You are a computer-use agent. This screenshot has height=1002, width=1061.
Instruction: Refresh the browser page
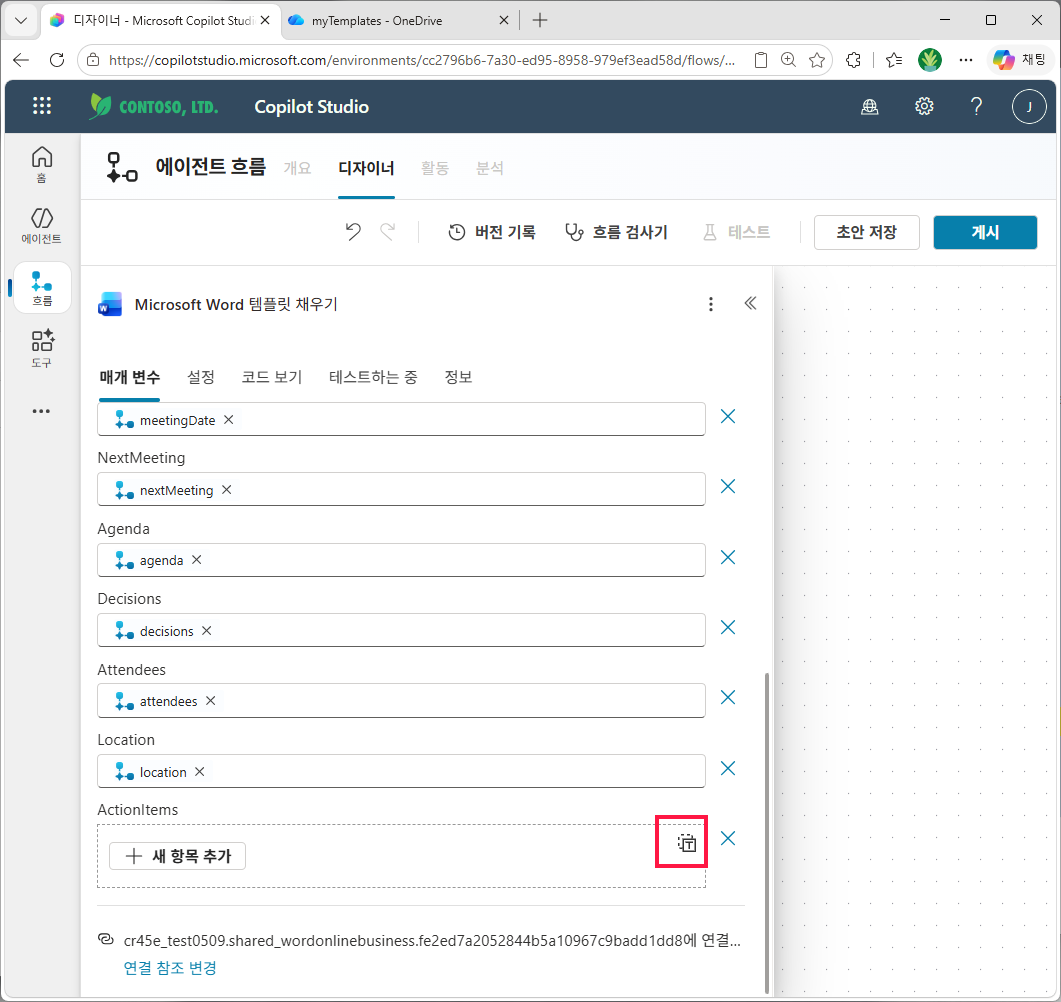[x=57, y=60]
